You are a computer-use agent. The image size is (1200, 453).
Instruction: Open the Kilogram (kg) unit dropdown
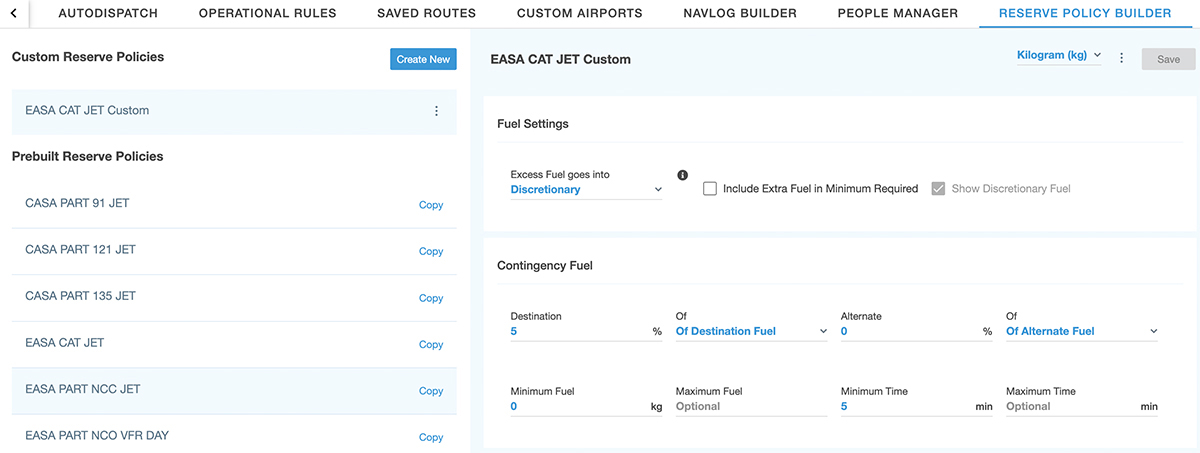pyautogui.click(x=1057, y=56)
